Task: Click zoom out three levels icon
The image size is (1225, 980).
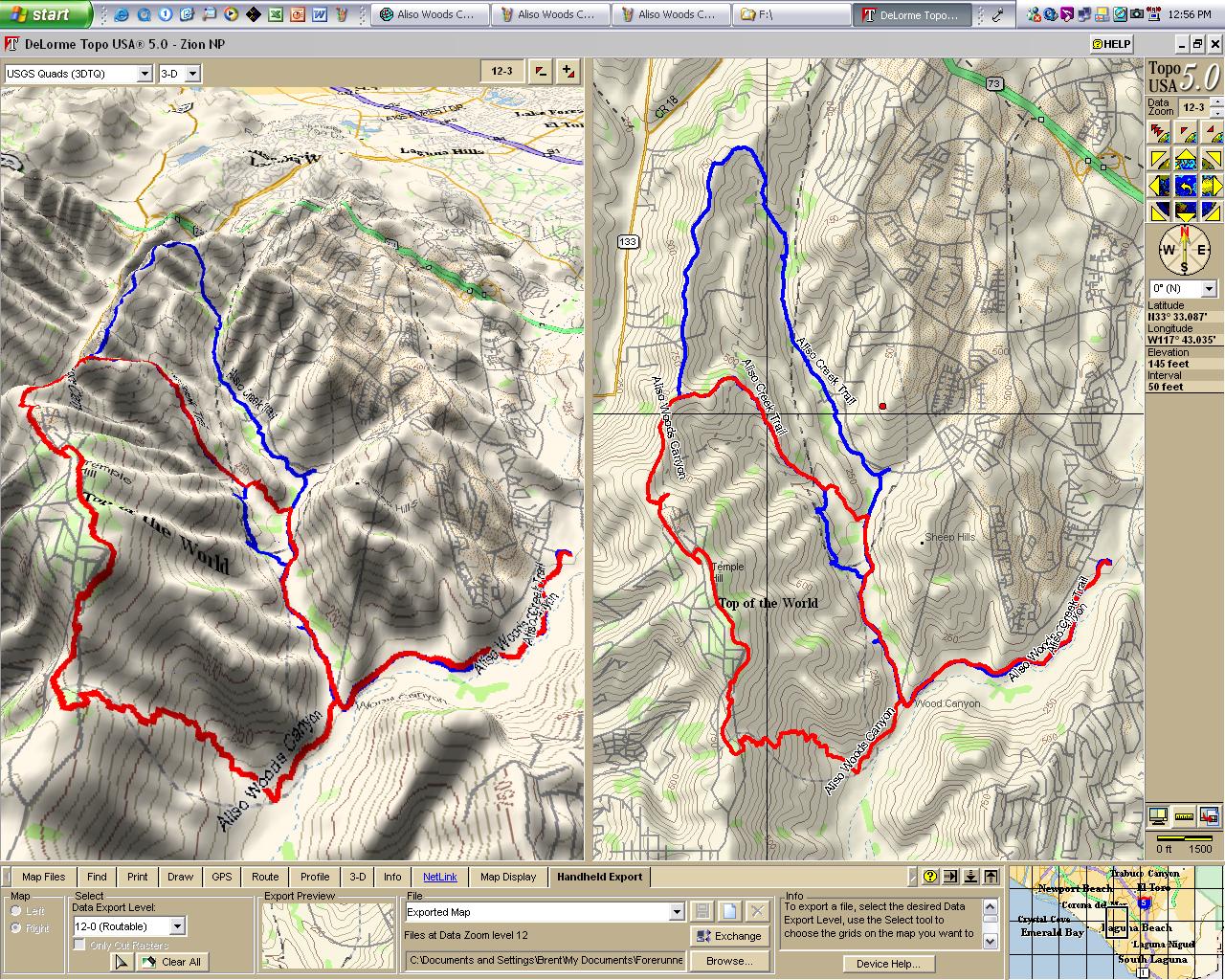Action: (1160, 133)
